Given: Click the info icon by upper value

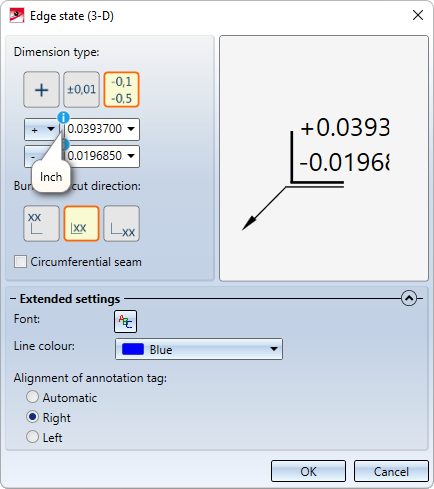Looking at the screenshot, I should 63,117.
